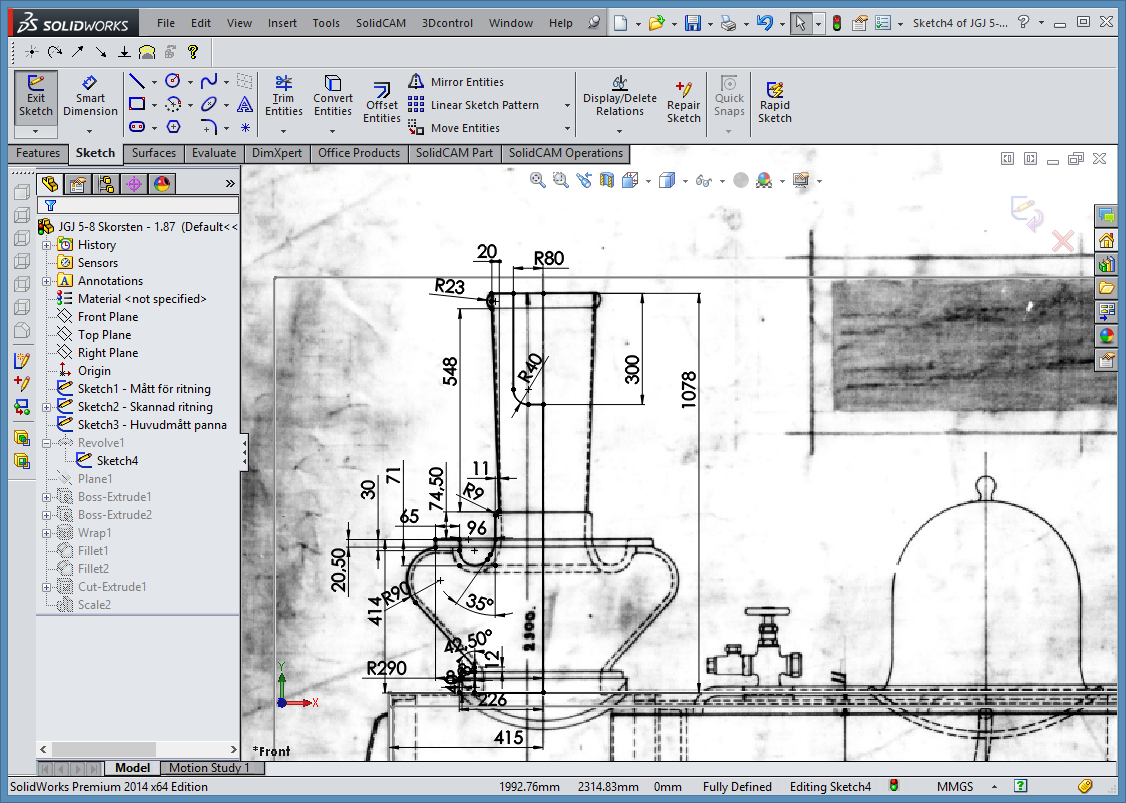Open the Convert Entities dropdown arrow
The image size is (1126, 803).
(332, 131)
